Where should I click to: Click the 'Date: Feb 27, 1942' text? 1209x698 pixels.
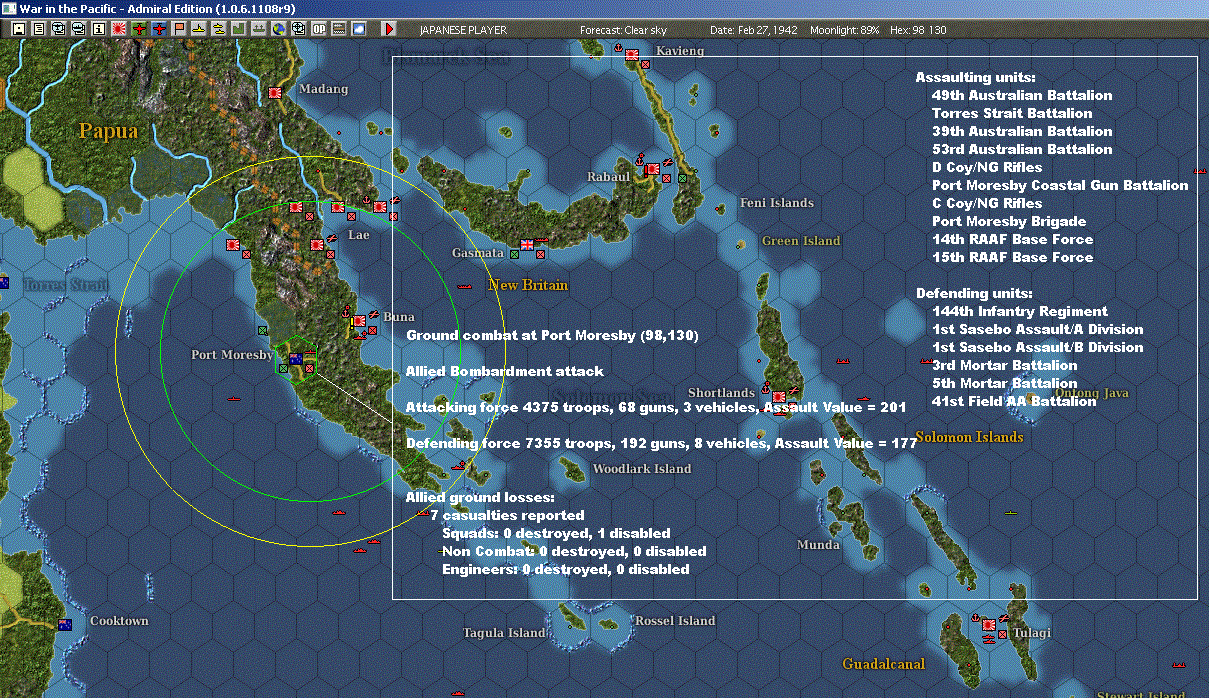[x=753, y=30]
